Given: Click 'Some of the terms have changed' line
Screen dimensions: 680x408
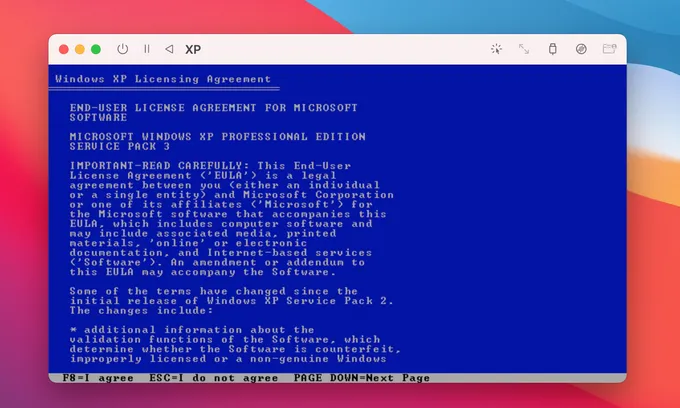Looking at the screenshot, I should pos(213,291).
